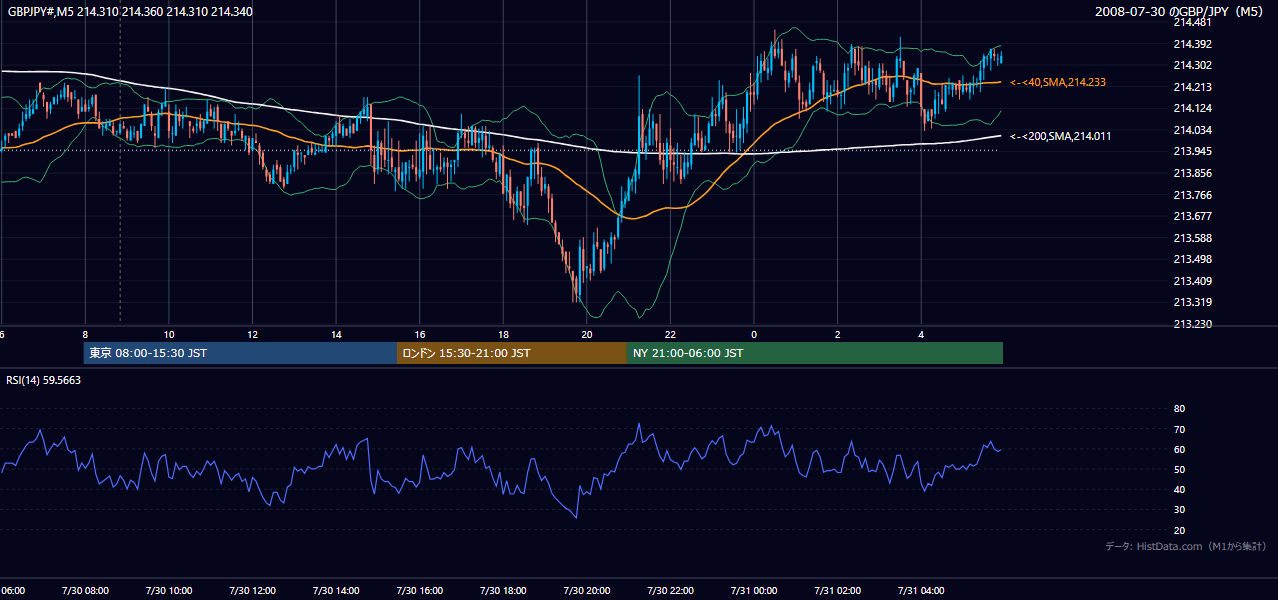Click the 214.124 price axis label
This screenshot has height=600, width=1278.
(1192, 108)
